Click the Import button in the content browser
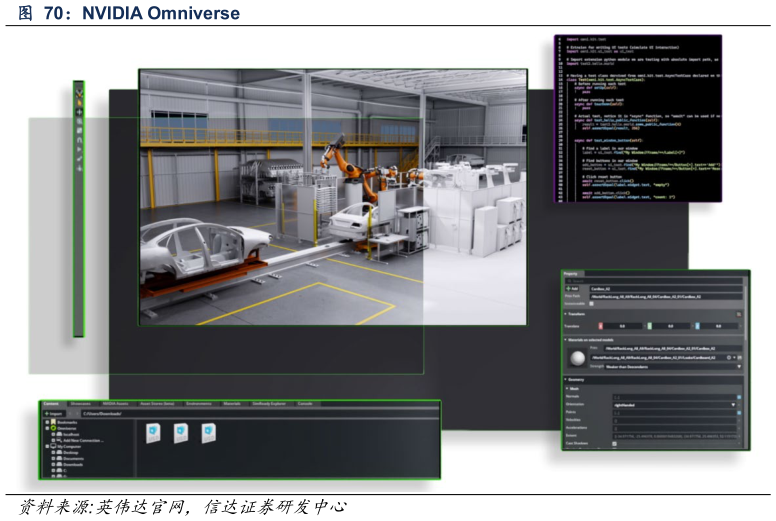The width and height of the screenshot is (776, 521). click(53, 414)
